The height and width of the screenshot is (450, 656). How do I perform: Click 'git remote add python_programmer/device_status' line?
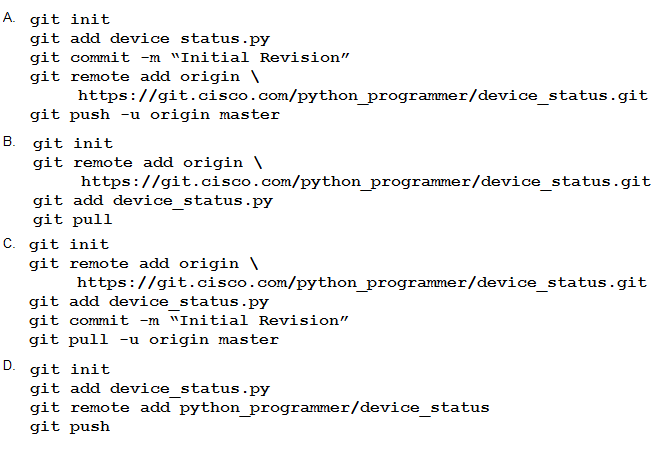coord(259,408)
